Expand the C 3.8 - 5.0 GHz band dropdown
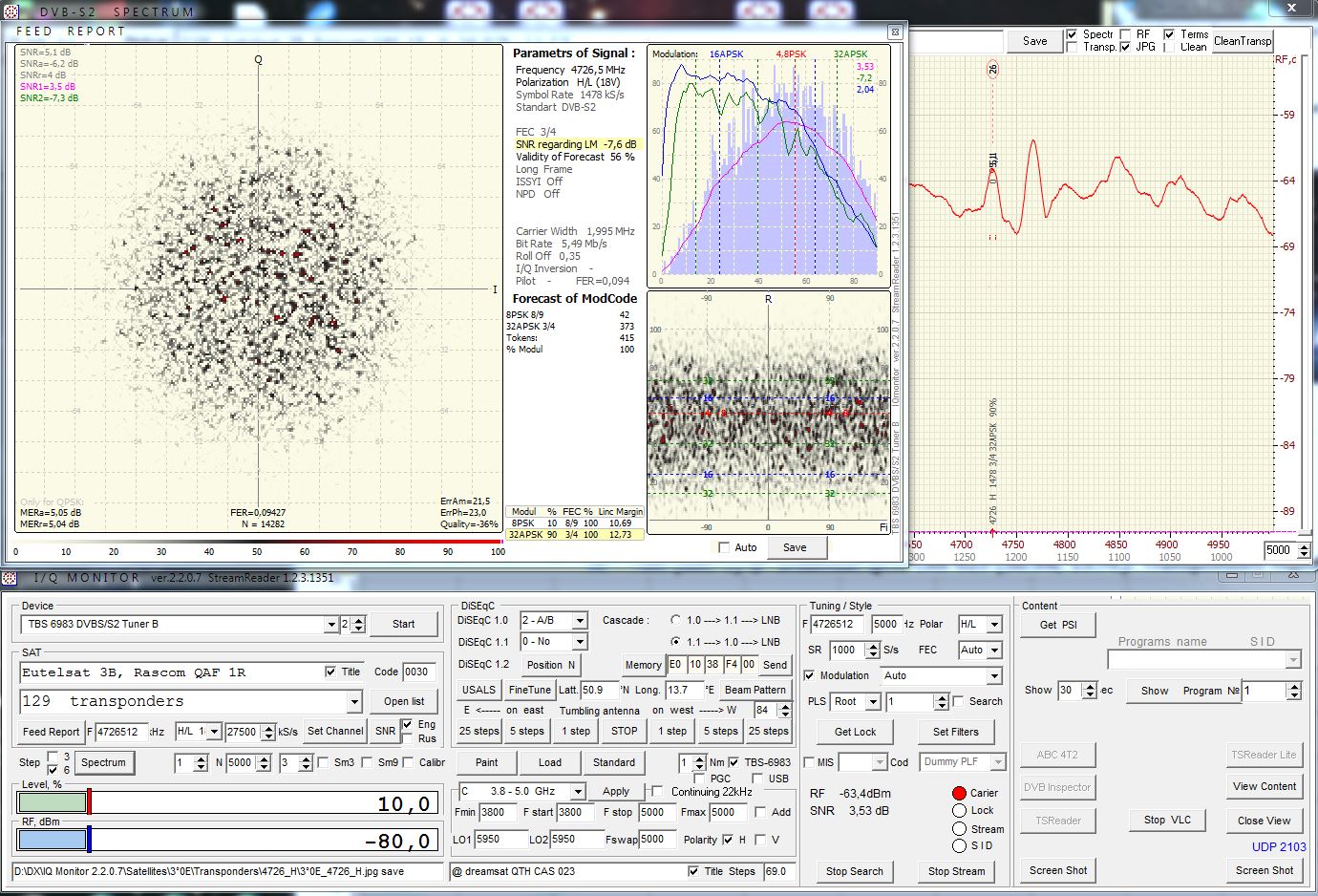 click(578, 792)
